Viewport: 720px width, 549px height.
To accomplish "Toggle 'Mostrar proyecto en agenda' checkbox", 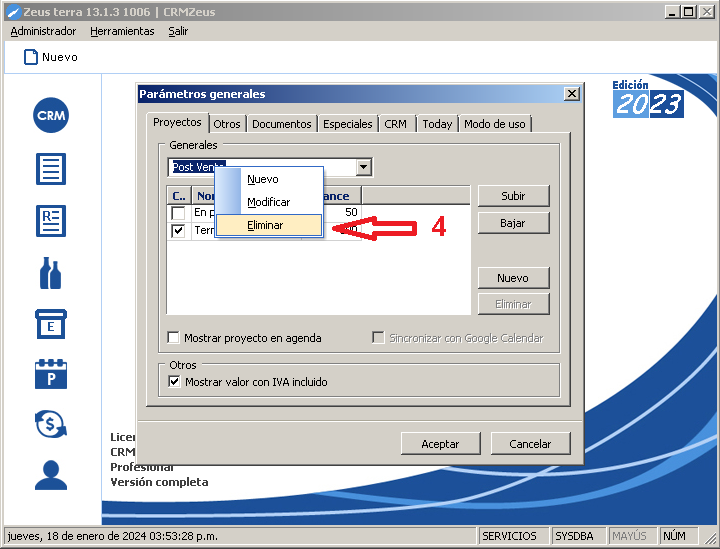I will coord(174,338).
